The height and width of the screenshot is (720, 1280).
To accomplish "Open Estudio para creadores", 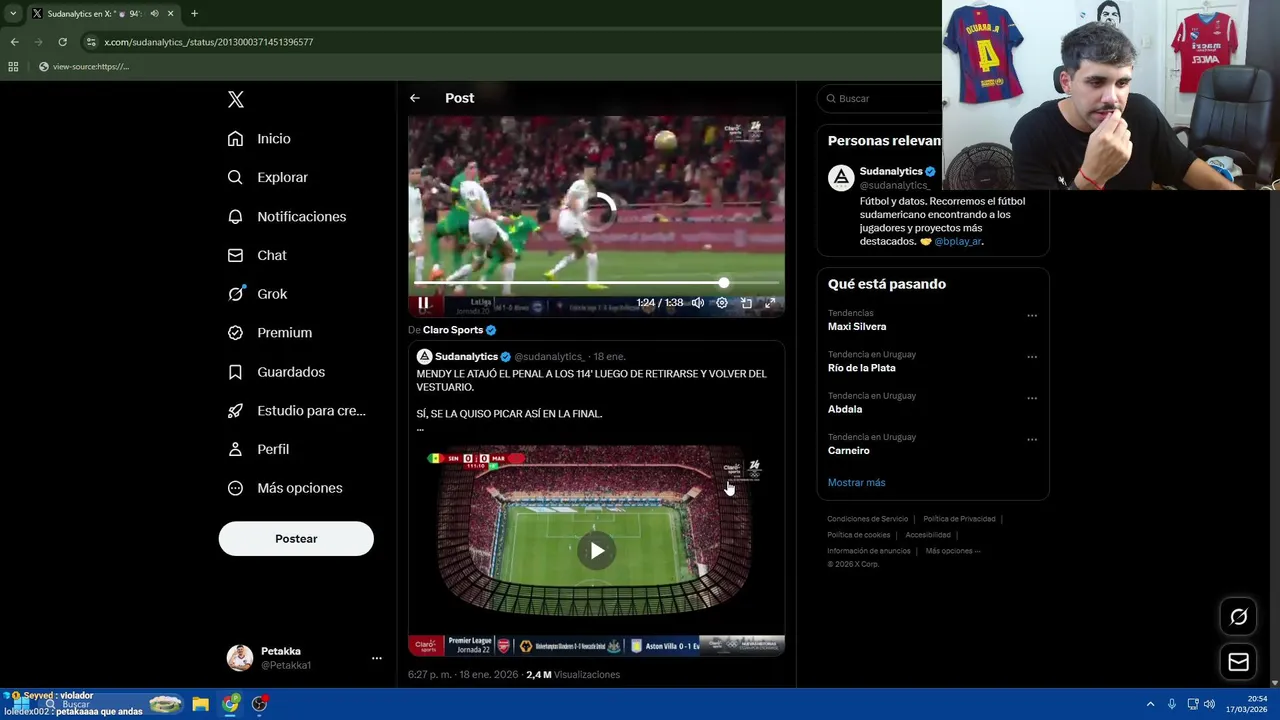I will (296, 410).
